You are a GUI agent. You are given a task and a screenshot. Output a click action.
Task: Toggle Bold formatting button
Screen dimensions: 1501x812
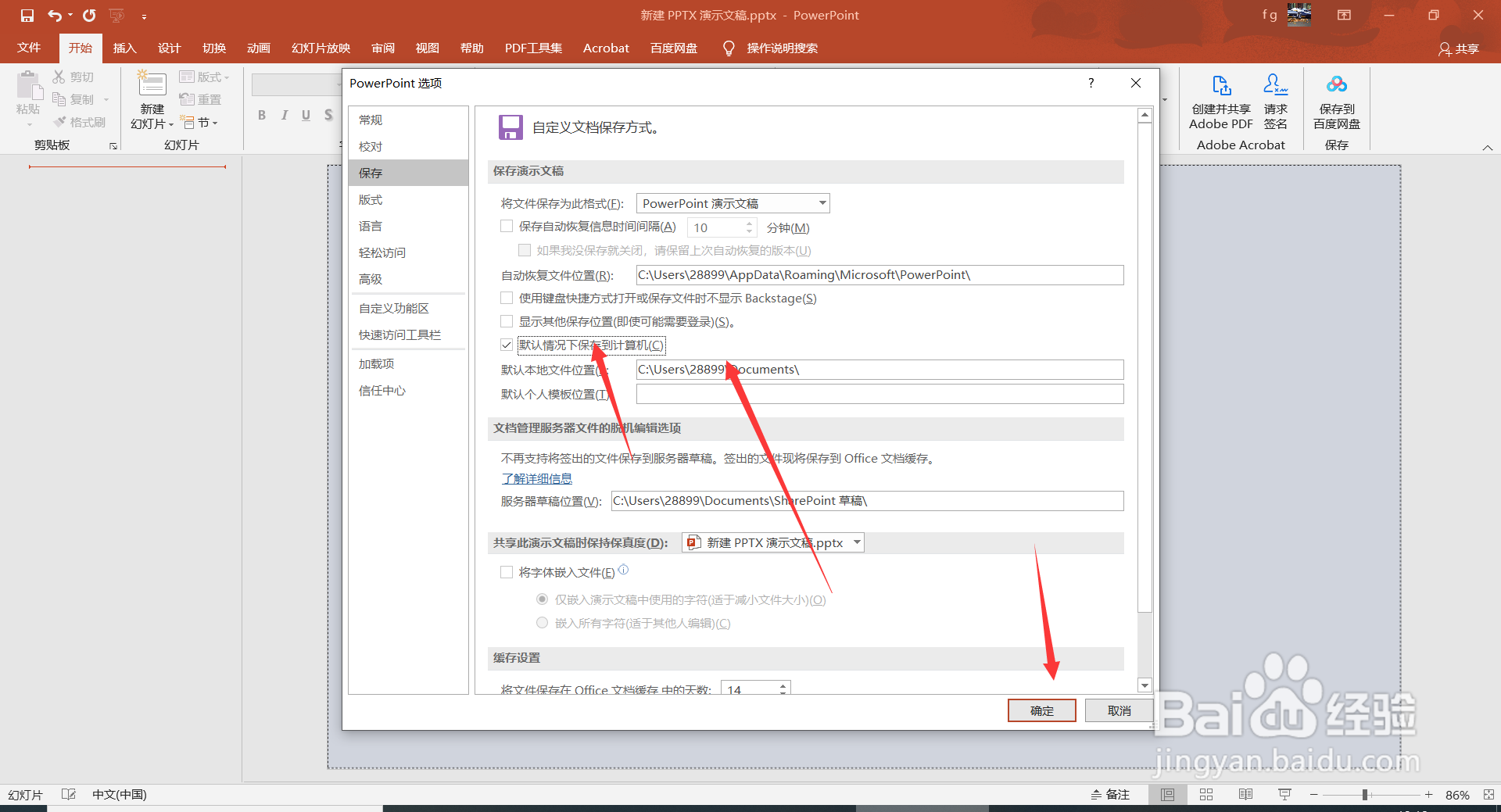point(262,115)
